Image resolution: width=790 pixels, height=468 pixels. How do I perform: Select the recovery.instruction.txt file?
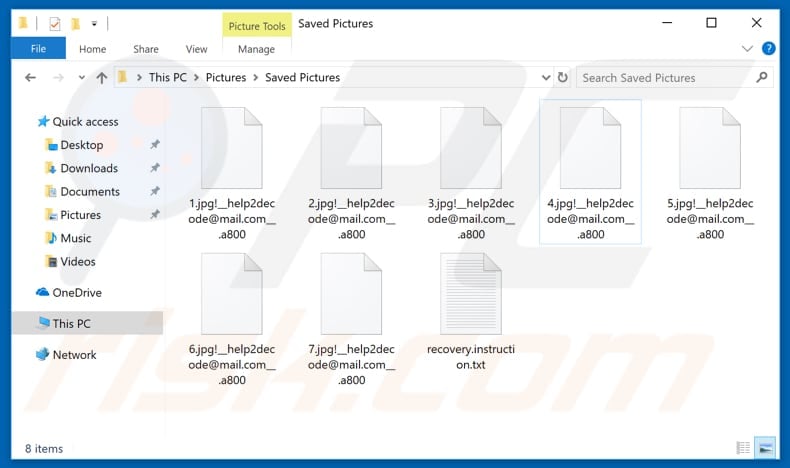coord(471,311)
